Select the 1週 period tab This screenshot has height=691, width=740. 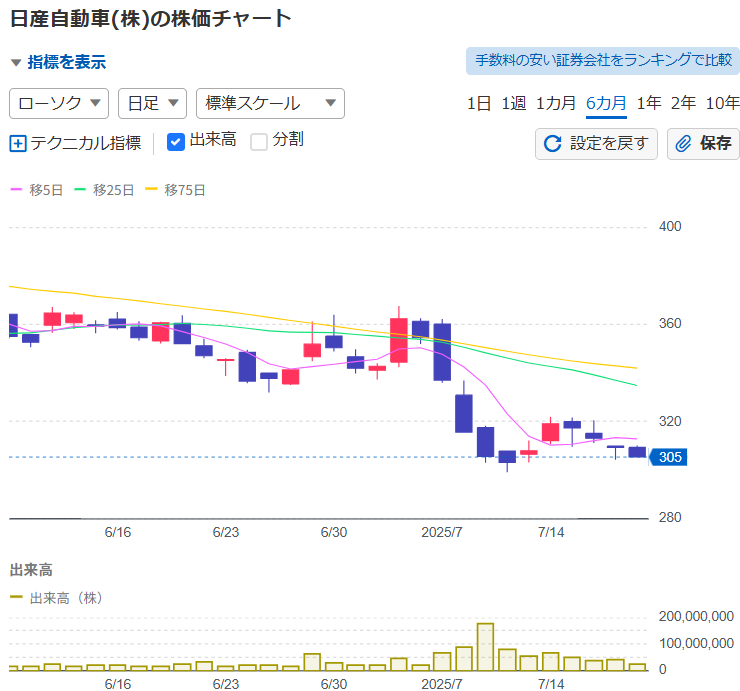pyautogui.click(x=513, y=103)
